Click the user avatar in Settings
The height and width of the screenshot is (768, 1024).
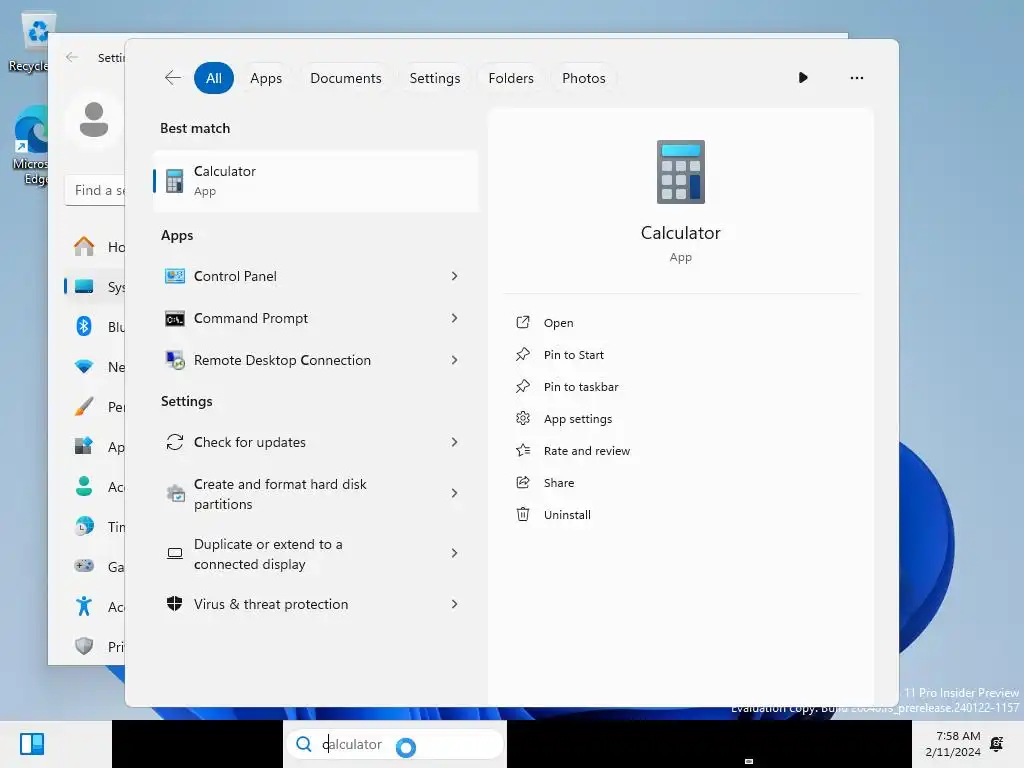(x=93, y=120)
